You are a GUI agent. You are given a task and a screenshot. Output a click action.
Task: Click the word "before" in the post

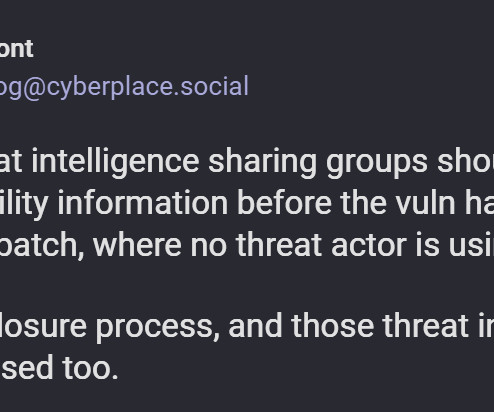pos(284,203)
